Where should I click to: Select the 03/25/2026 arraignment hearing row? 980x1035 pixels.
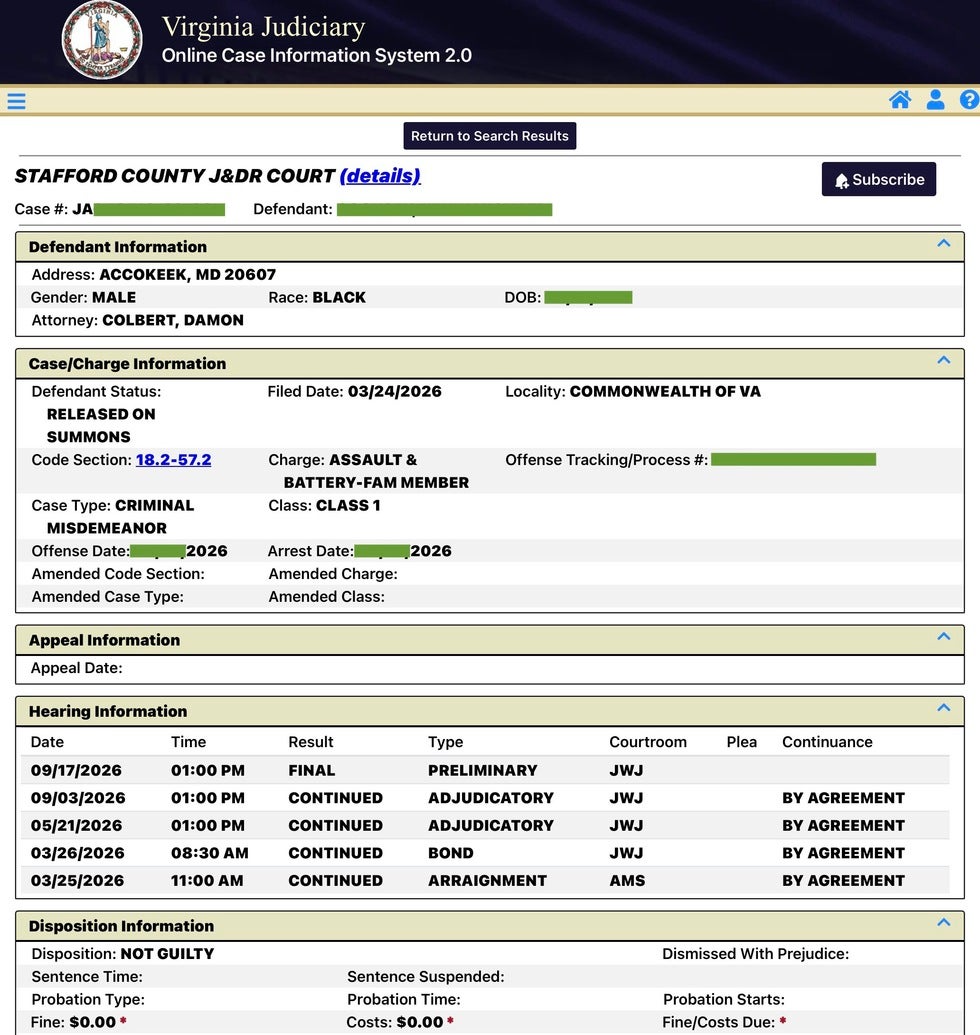pos(485,881)
